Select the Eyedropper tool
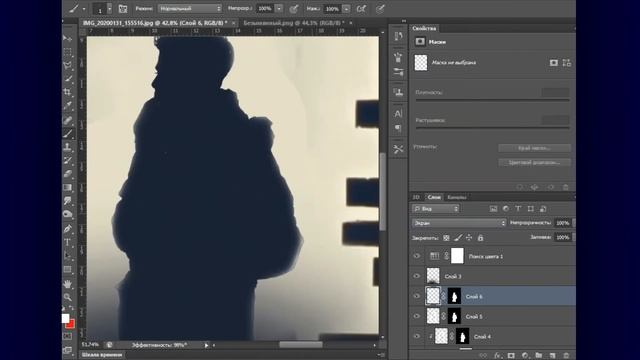This screenshot has height=360, width=640. pyautogui.click(x=67, y=106)
